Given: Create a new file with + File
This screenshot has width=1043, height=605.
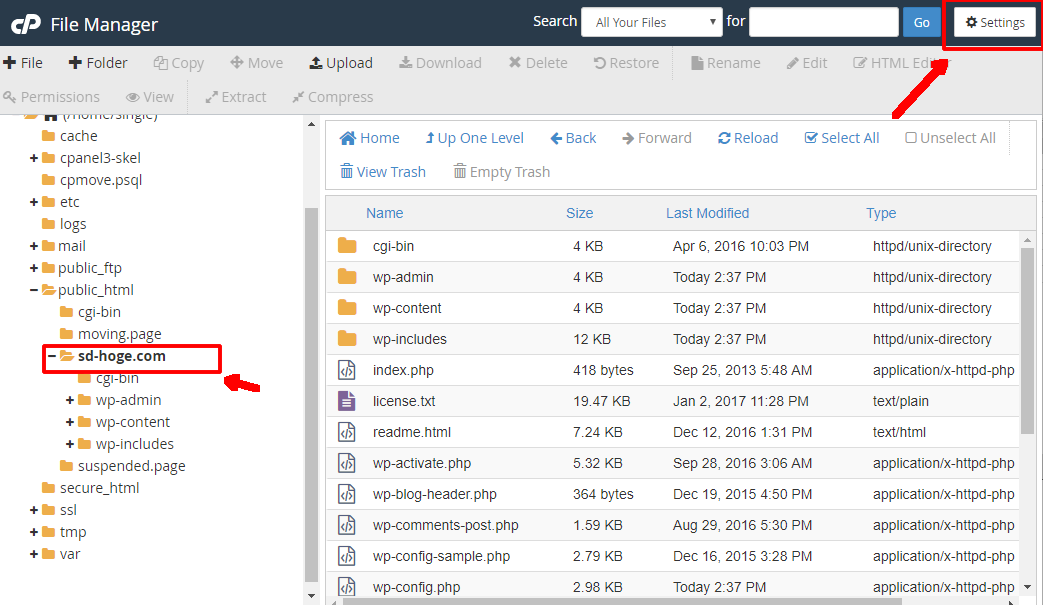Looking at the screenshot, I should coord(23,63).
